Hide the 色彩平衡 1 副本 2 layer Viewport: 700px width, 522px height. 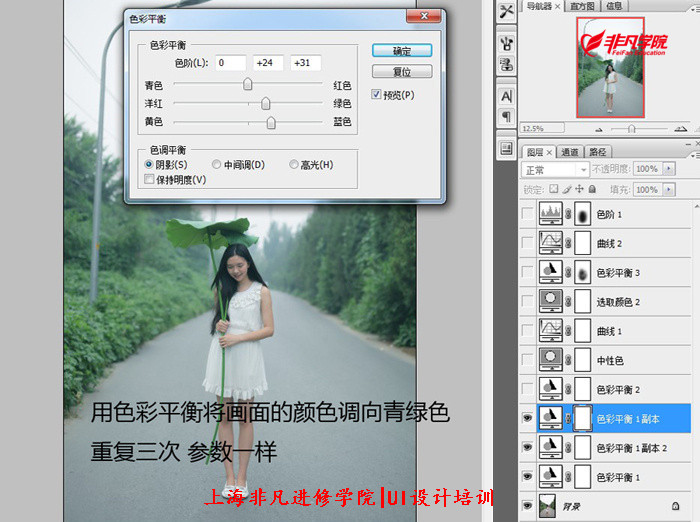click(528, 447)
